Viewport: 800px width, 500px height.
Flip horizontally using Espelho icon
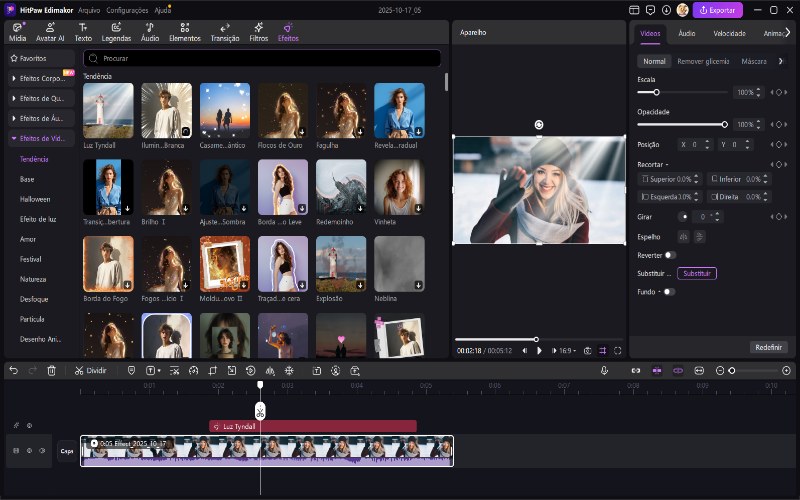click(x=683, y=237)
